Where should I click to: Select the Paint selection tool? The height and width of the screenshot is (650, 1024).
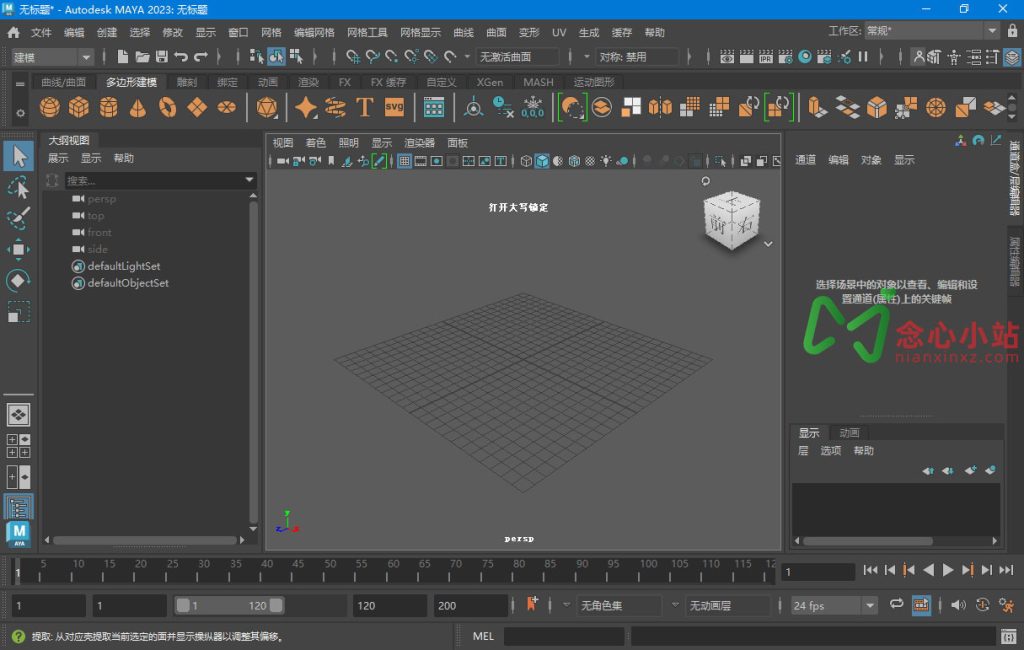click(x=19, y=218)
